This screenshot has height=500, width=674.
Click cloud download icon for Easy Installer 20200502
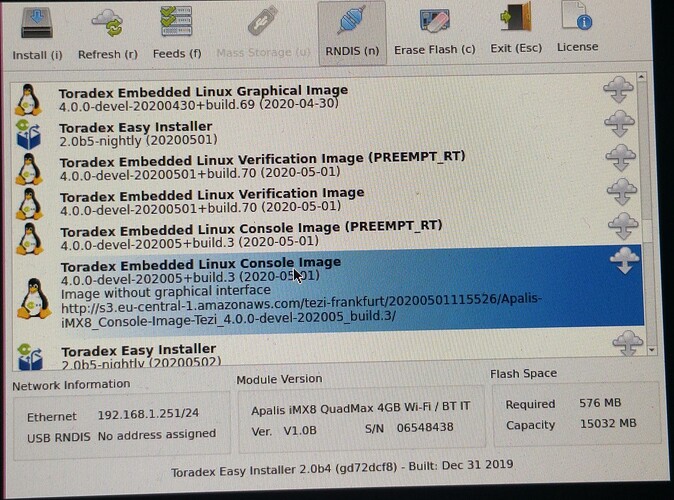point(628,343)
